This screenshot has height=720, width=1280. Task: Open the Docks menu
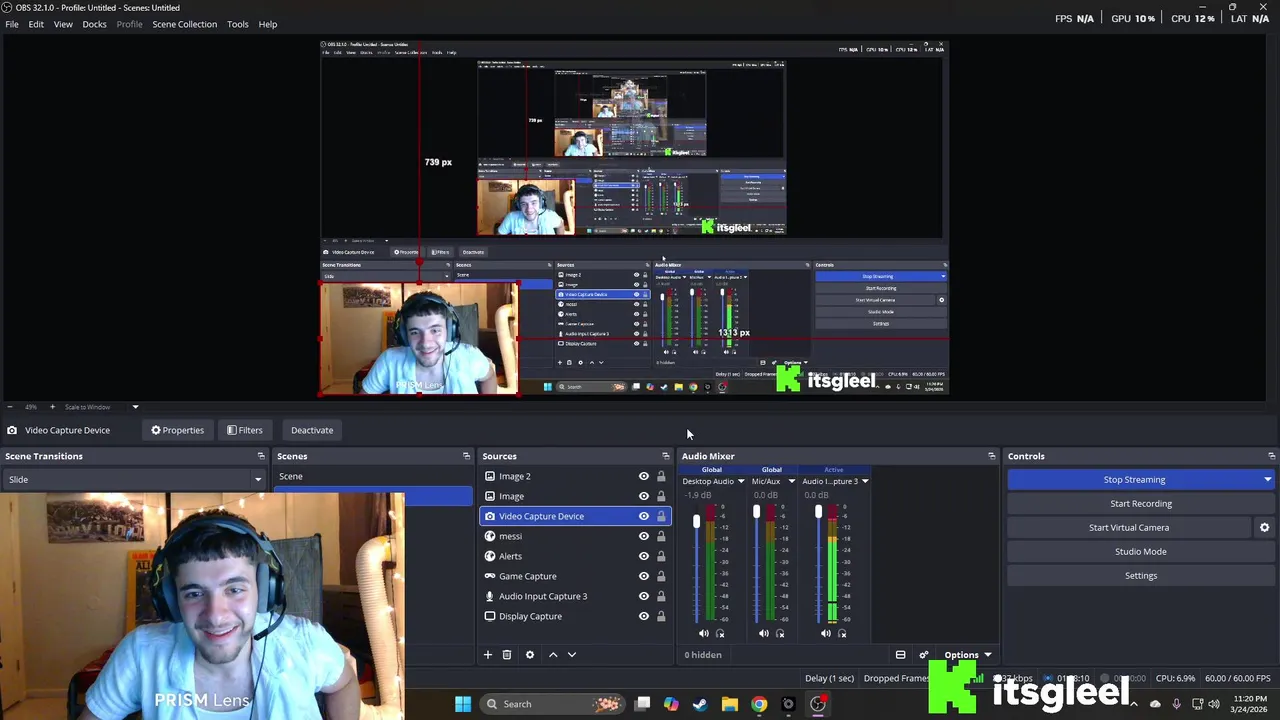click(x=94, y=24)
